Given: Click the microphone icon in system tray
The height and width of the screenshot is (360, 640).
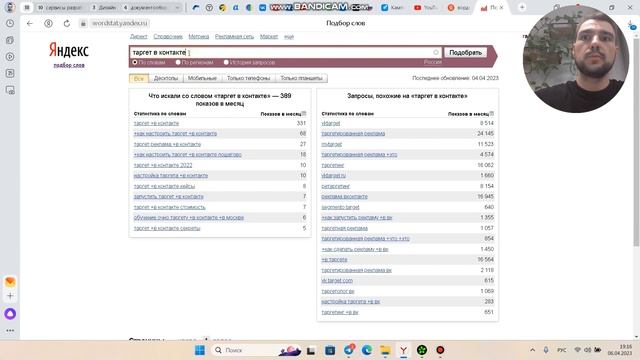Looking at the screenshot, I should [546, 350].
